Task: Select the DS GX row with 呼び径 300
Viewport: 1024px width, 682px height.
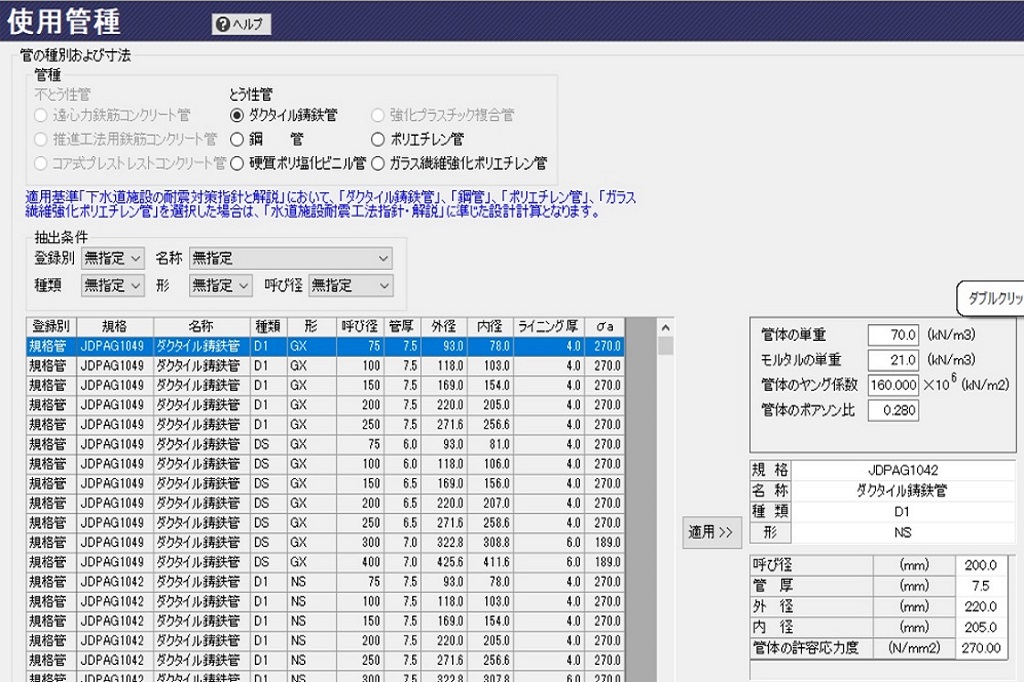Action: pos(325,542)
